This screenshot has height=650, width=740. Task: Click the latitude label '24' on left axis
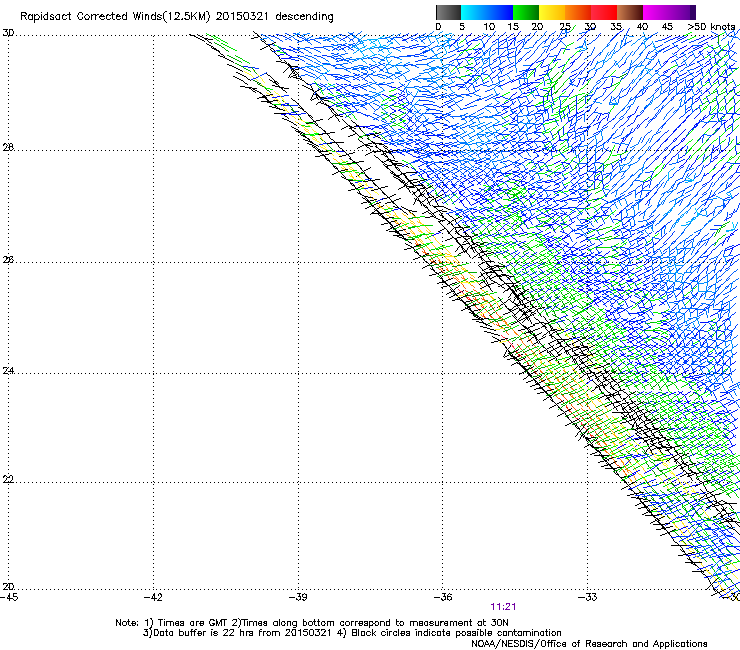pos(8,371)
